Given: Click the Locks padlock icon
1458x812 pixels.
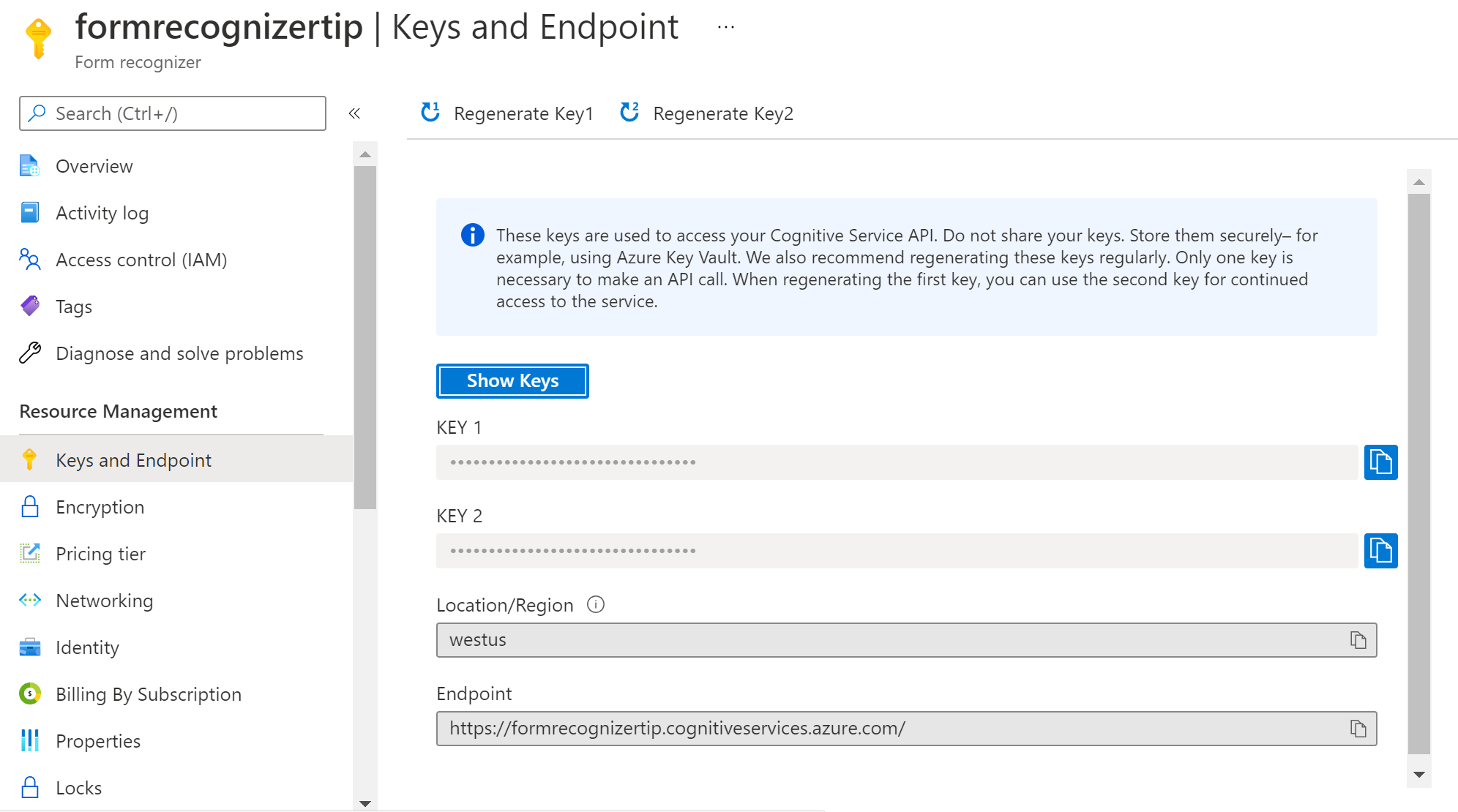Looking at the screenshot, I should 30,788.
